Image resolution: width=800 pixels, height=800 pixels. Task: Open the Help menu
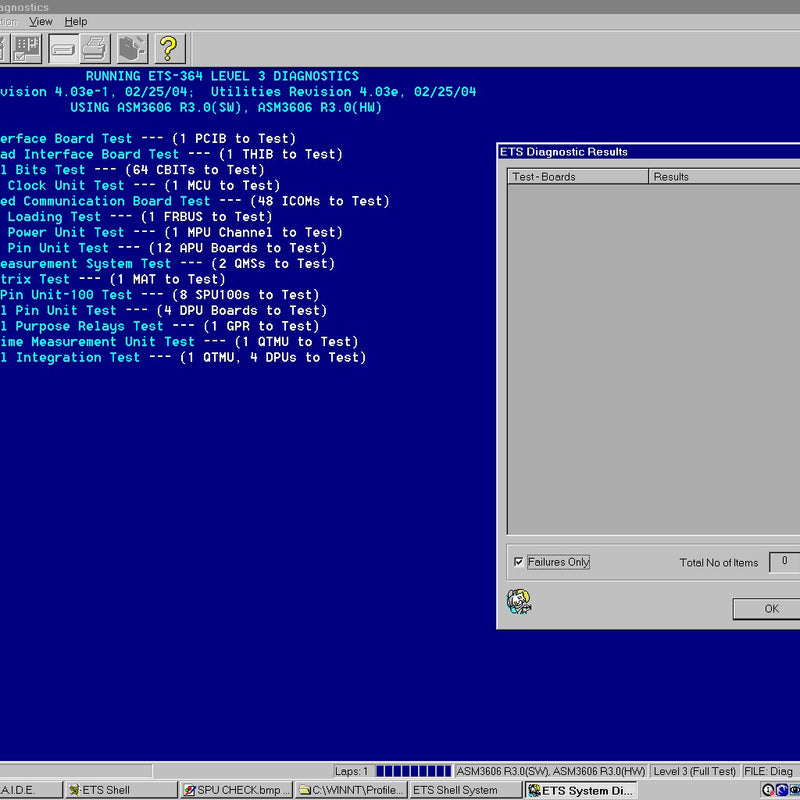tap(76, 21)
